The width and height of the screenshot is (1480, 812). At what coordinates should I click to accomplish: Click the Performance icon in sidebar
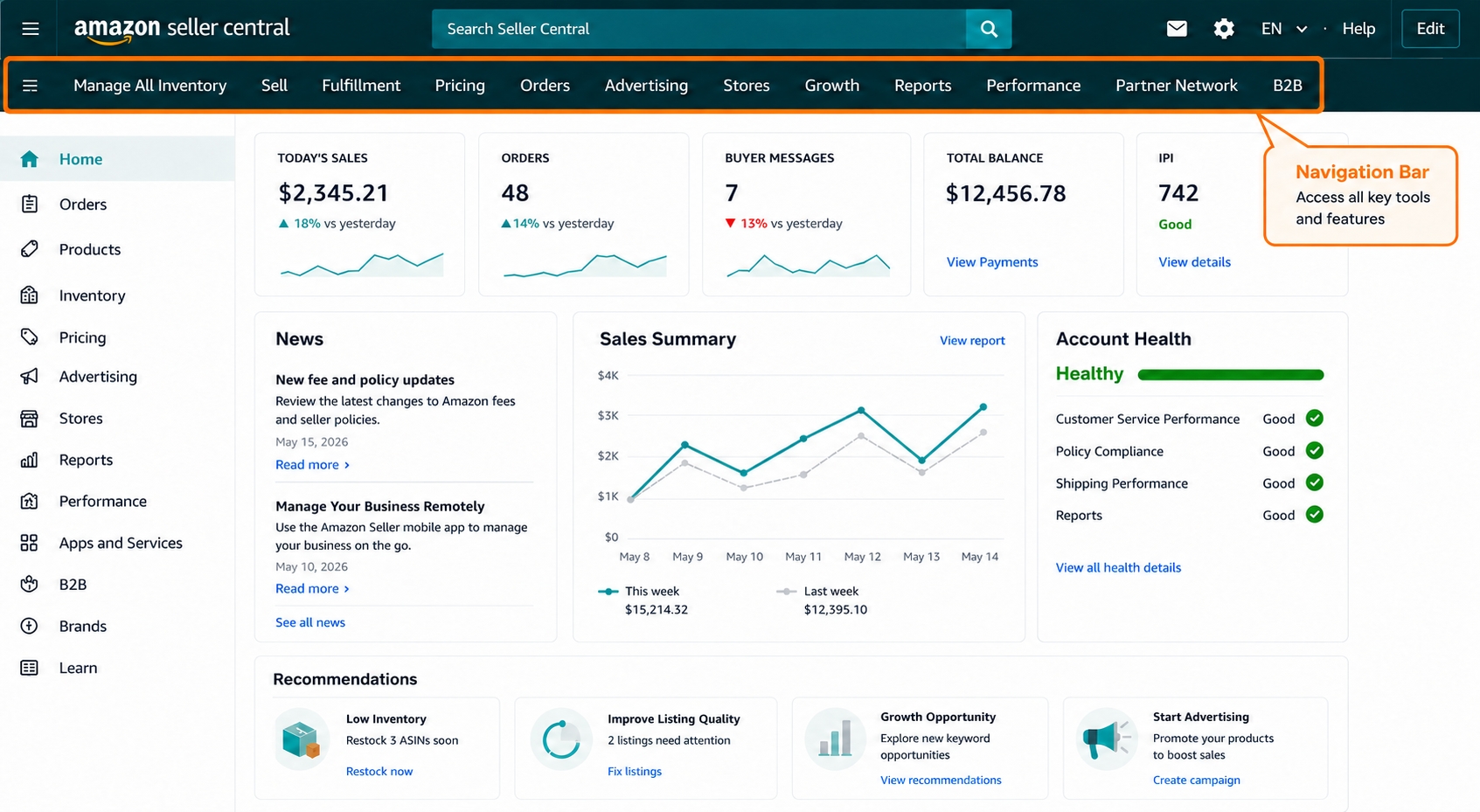click(x=29, y=501)
